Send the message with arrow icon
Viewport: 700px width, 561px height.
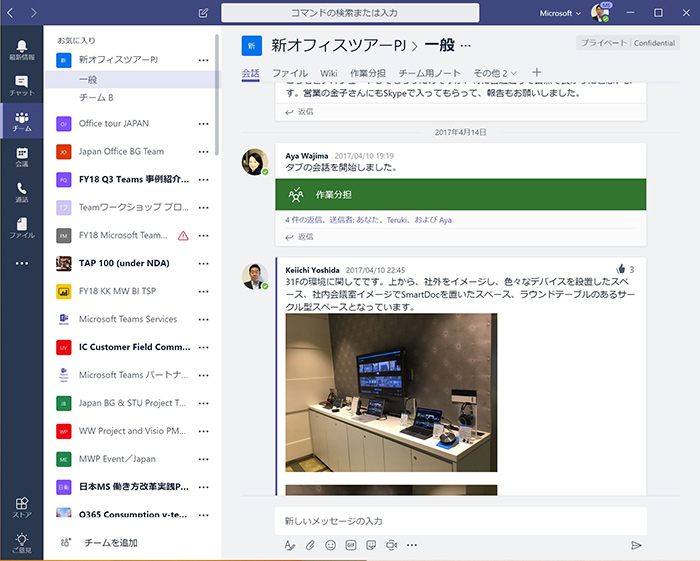[636, 545]
